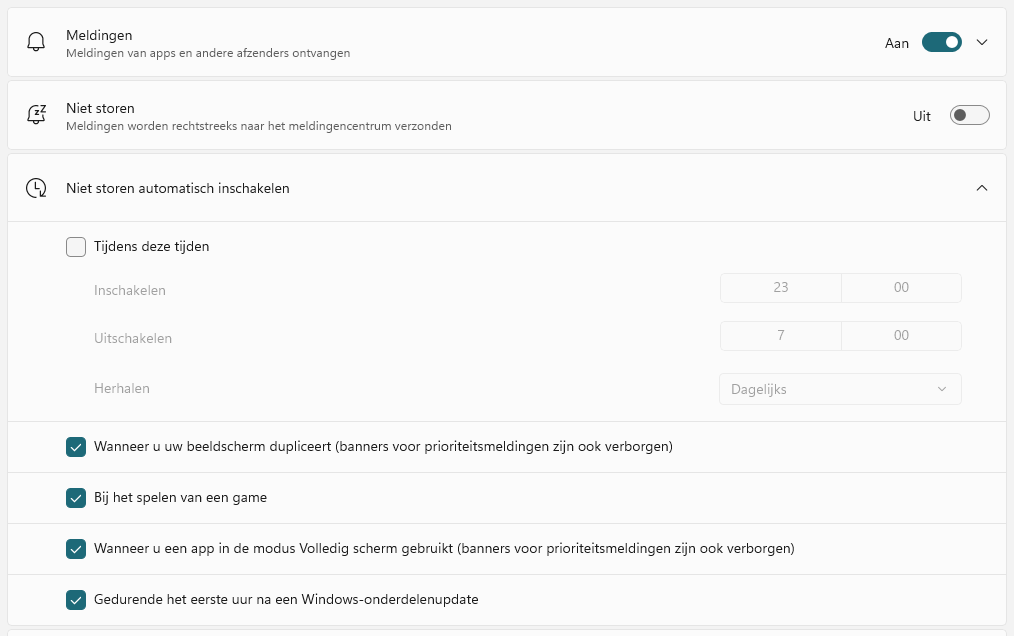Check the Tijdens deze tijden checkbox
The height and width of the screenshot is (636, 1014).
click(x=76, y=247)
